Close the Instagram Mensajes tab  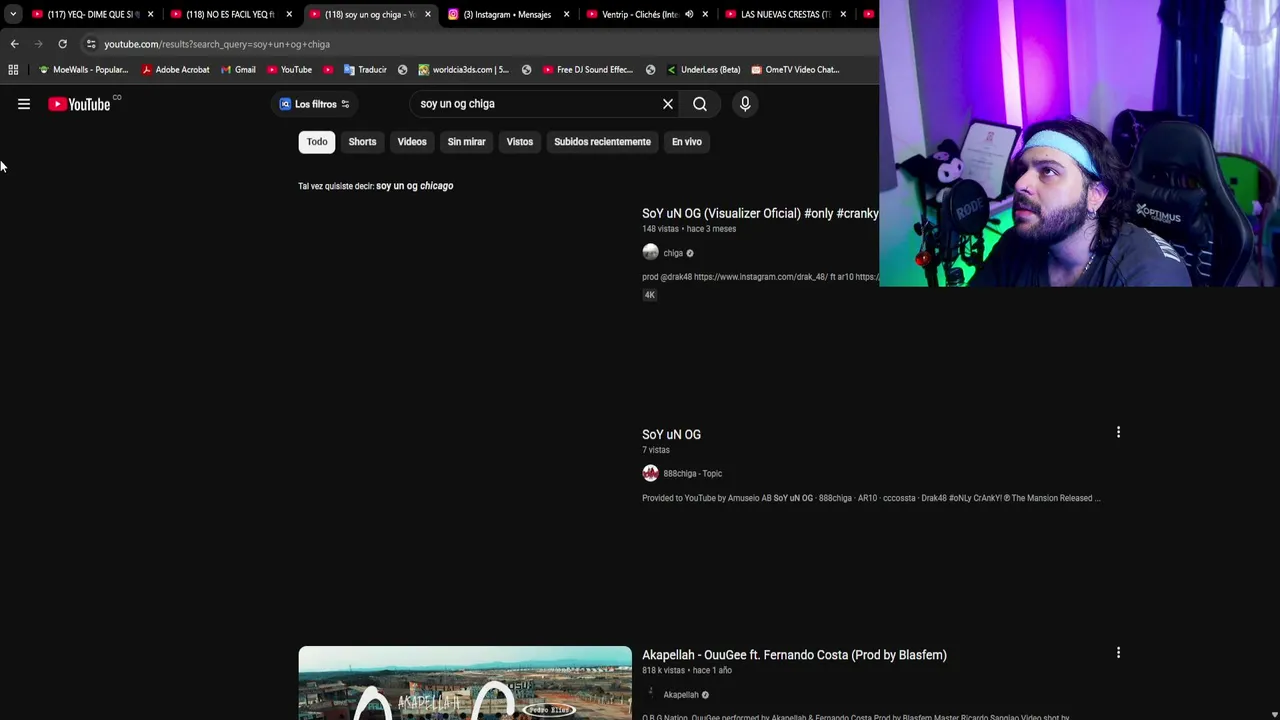(567, 14)
